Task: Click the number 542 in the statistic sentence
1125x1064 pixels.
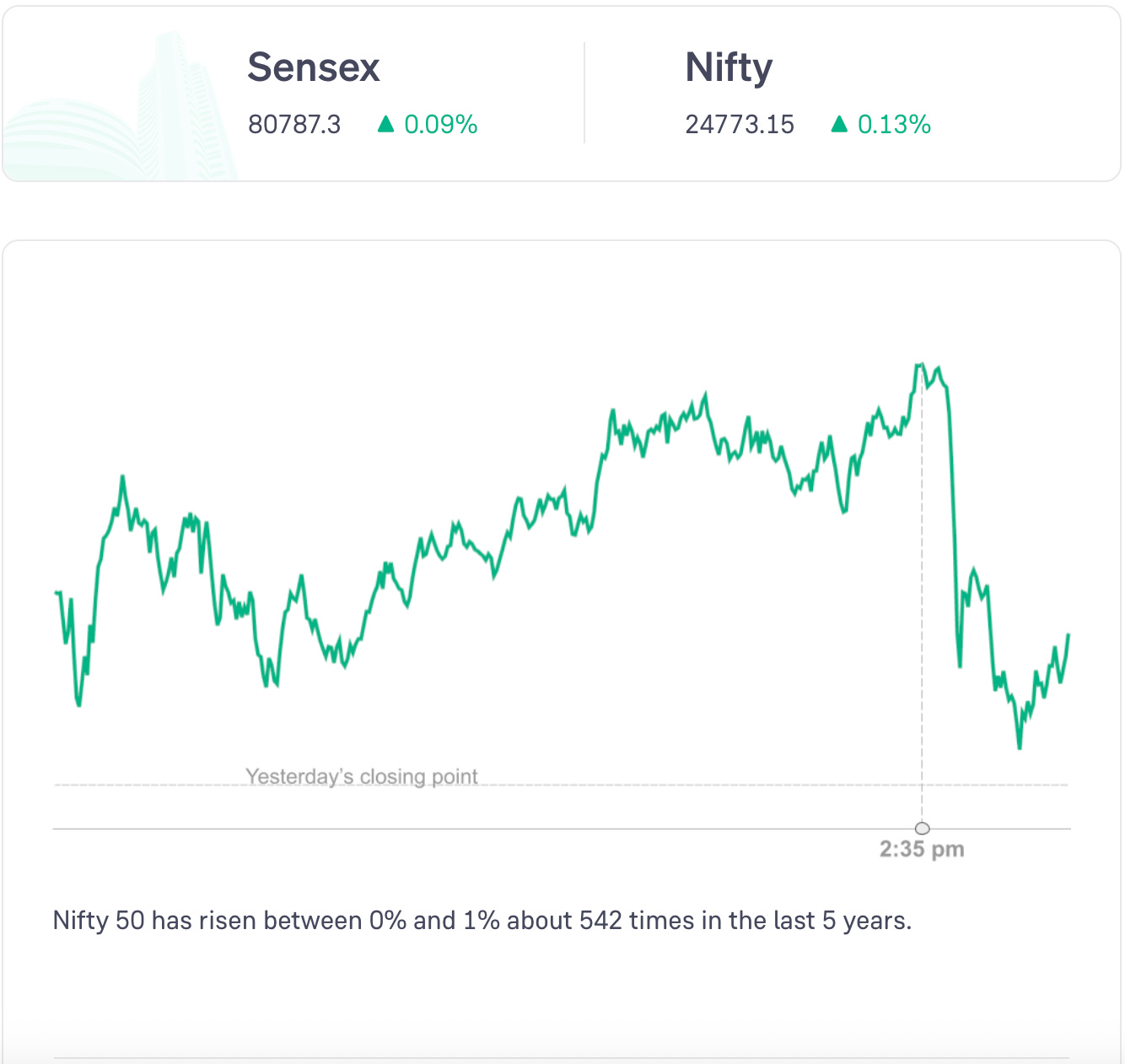Action: point(601,920)
